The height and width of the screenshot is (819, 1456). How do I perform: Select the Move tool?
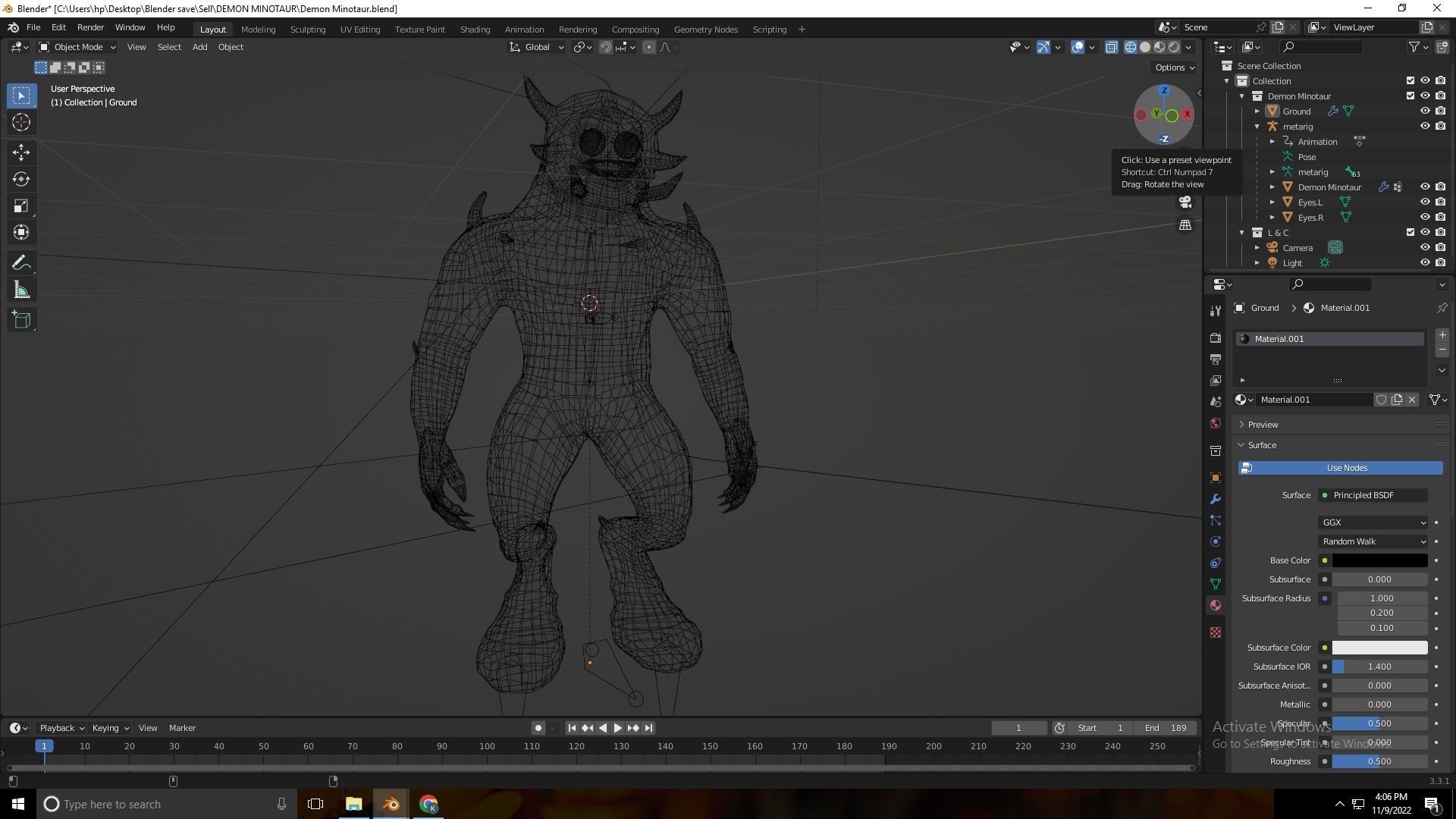[21, 152]
